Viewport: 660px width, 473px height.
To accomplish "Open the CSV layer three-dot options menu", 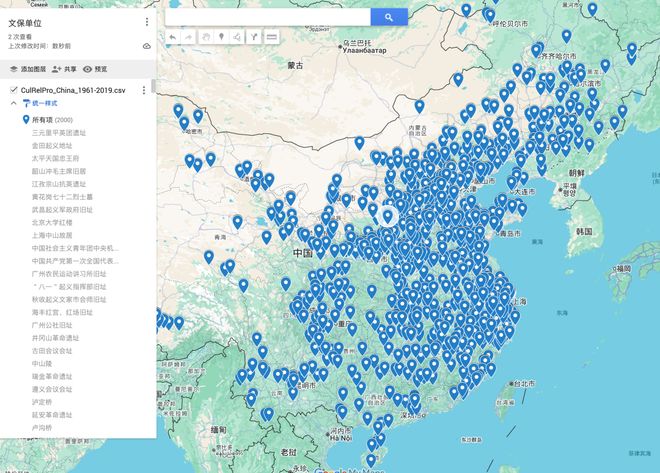I will tap(144, 90).
